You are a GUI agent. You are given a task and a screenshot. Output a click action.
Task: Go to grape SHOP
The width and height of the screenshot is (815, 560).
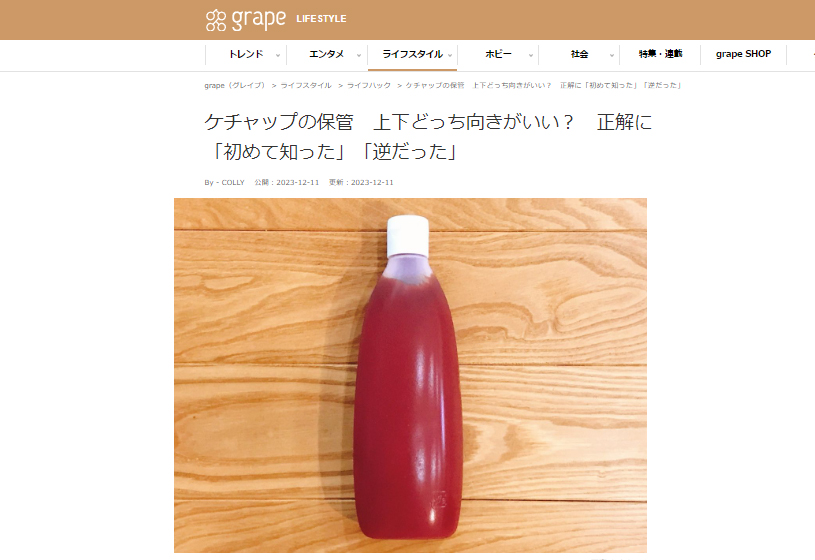tap(743, 54)
